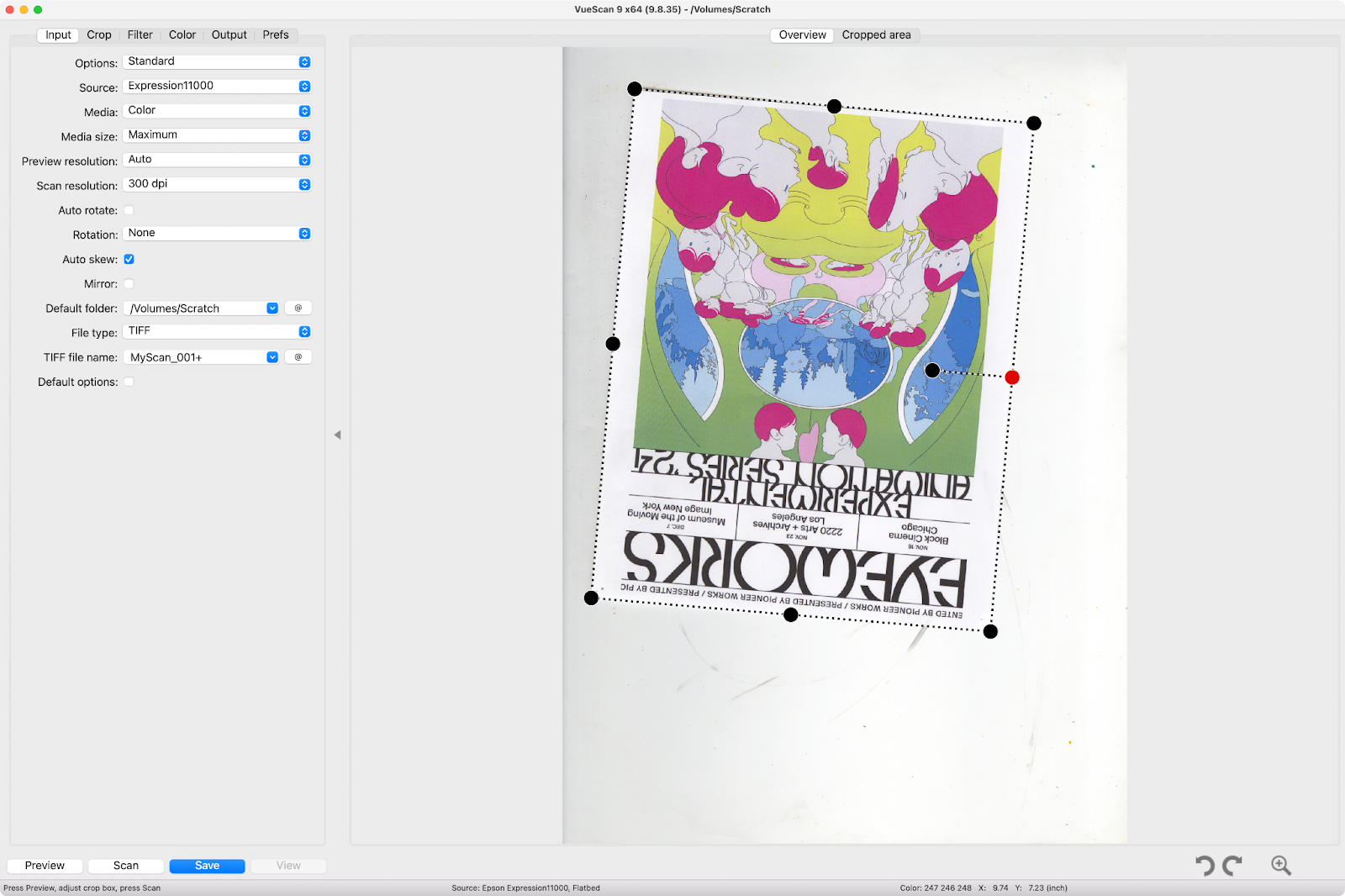This screenshot has height=896, width=1345.
Task: Select the center handle of the crop box
Action: click(x=932, y=370)
